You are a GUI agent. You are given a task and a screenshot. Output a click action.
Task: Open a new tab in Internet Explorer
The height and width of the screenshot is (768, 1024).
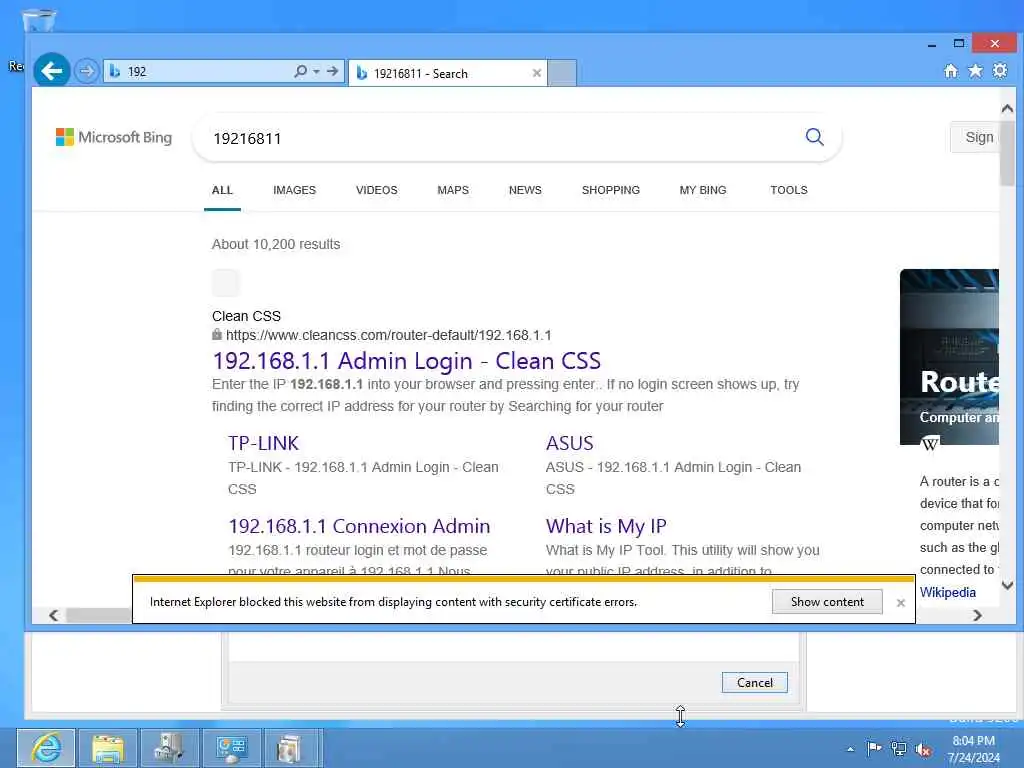(562, 72)
